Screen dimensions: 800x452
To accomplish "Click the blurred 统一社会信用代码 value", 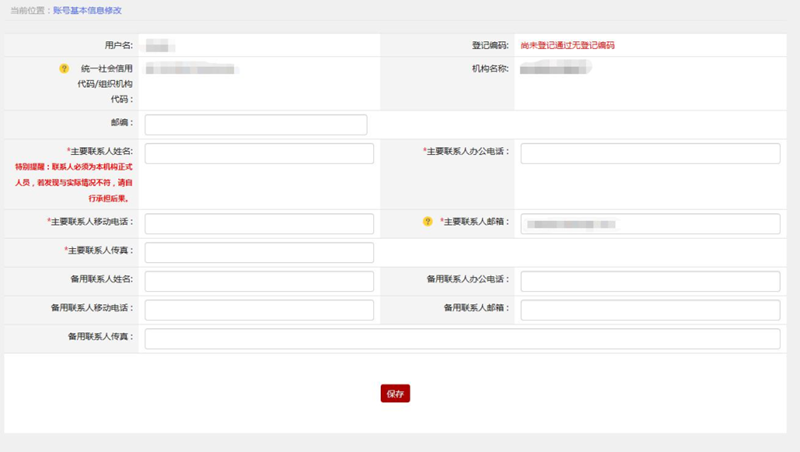I will tap(190, 69).
